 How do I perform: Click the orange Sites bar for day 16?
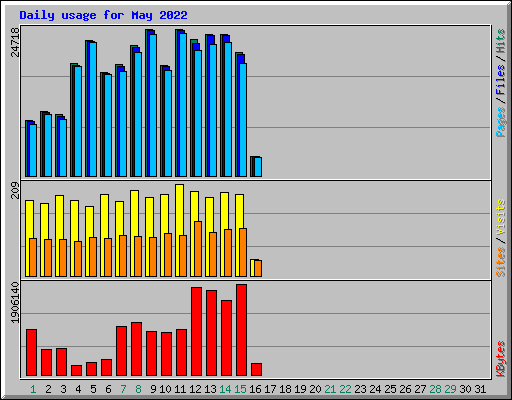[258, 268]
